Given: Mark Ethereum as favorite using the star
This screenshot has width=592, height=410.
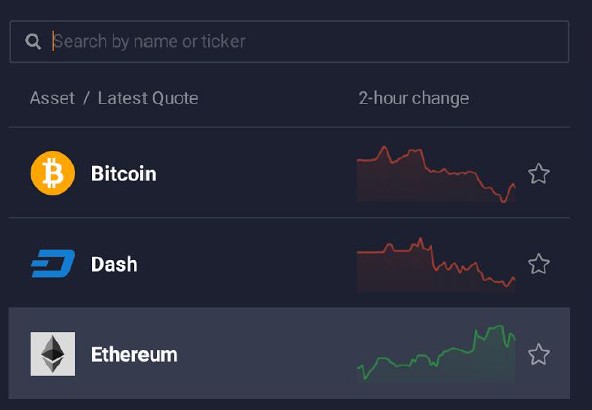Looking at the screenshot, I should pos(539,354).
